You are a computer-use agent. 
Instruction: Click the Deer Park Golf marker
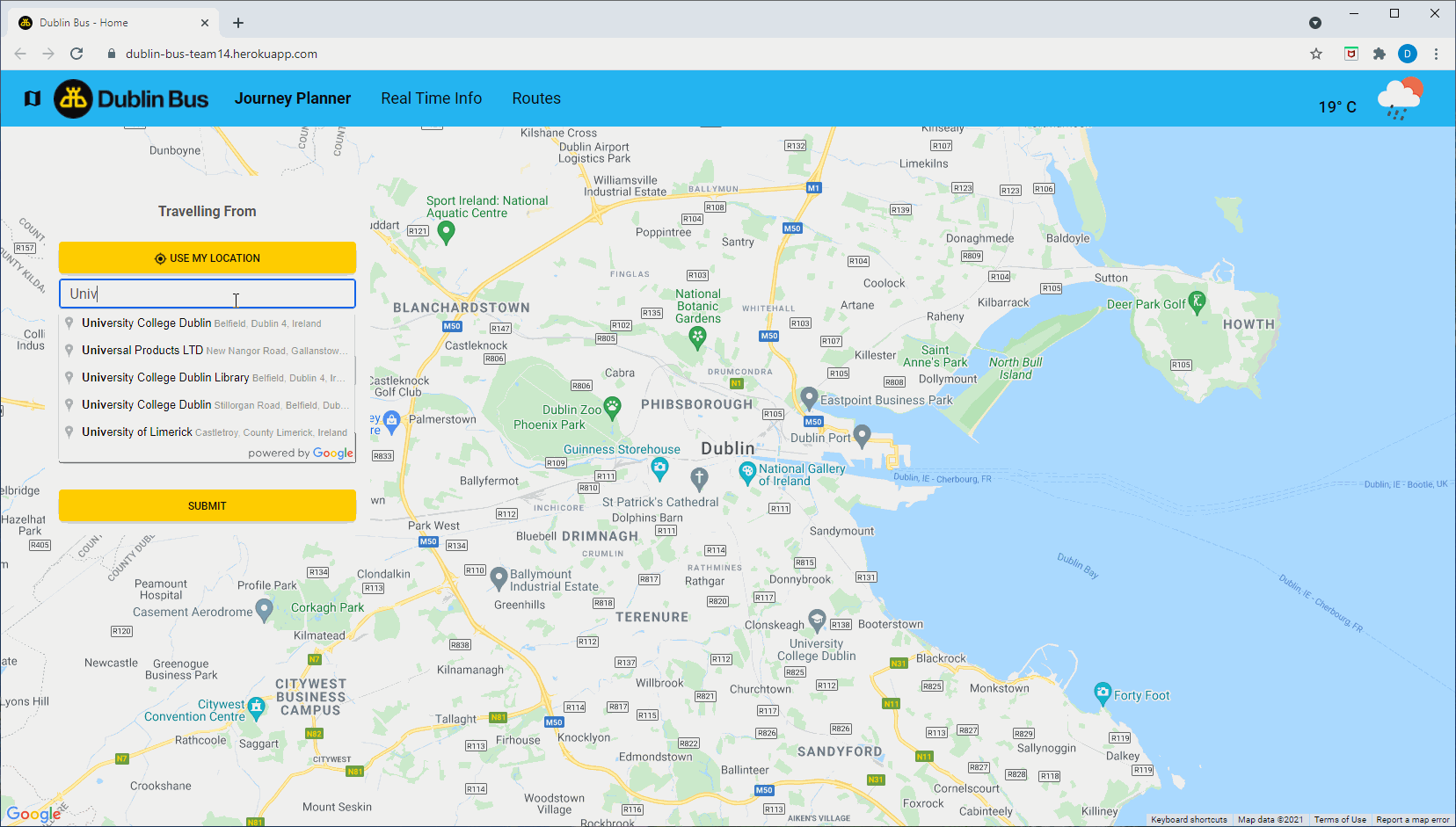(x=1197, y=303)
